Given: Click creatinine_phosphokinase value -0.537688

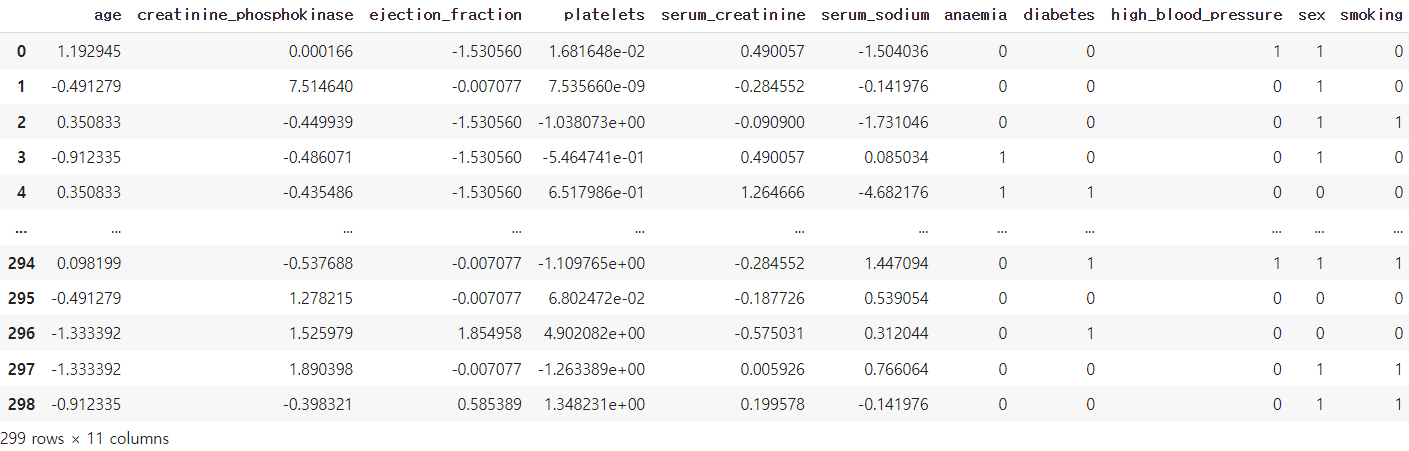Looking at the screenshot, I should (x=319, y=263).
